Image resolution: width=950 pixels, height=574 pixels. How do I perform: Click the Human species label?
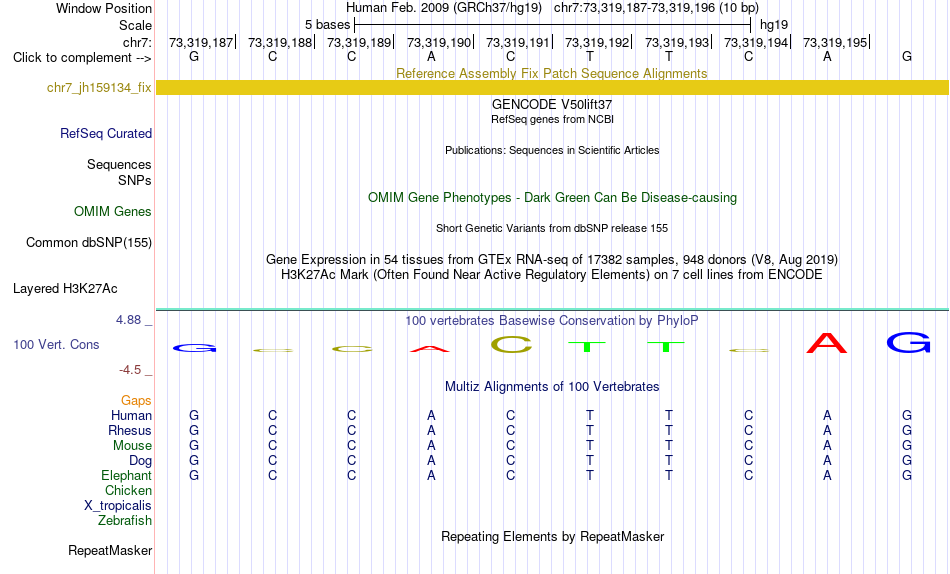click(x=131, y=415)
